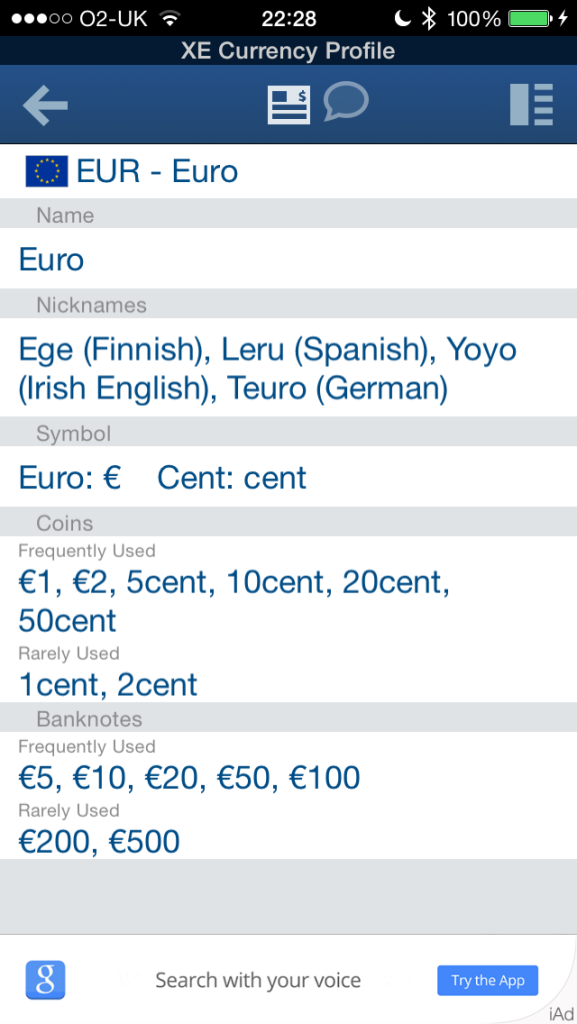Open the currency profile card icon
The height and width of the screenshot is (1024, 577).
pos(288,104)
